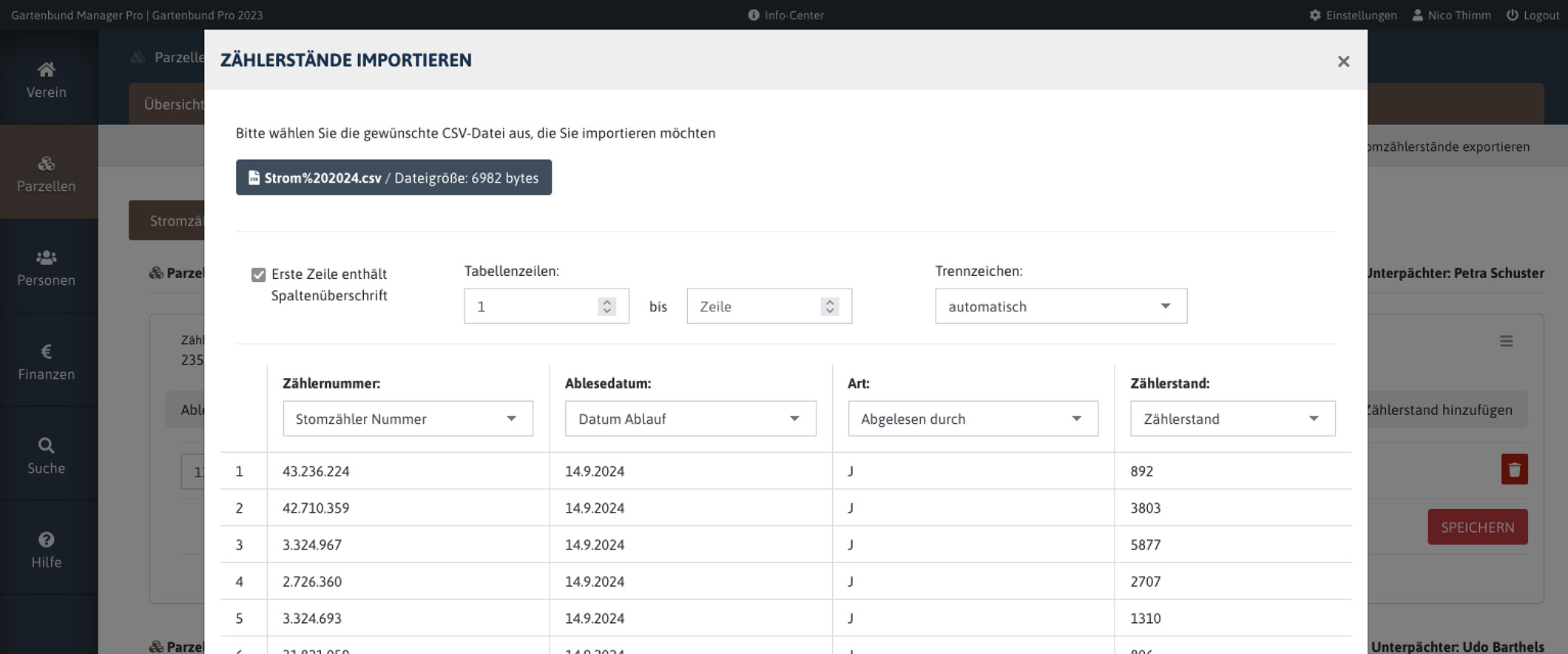Open Info-Center in top bar
This screenshot has height=654, width=1568.
pos(785,15)
